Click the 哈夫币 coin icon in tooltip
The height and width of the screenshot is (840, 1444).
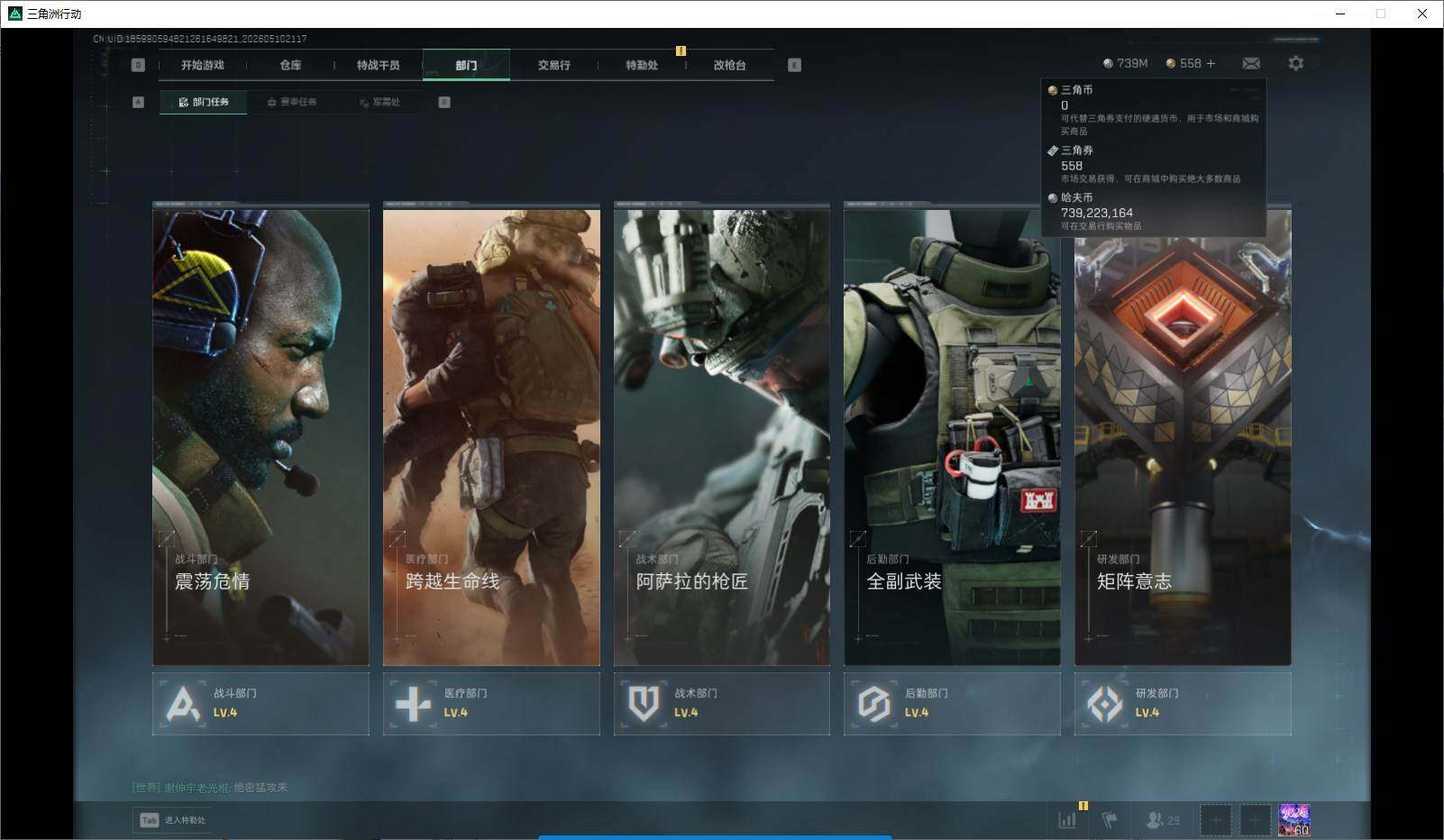point(1052,197)
